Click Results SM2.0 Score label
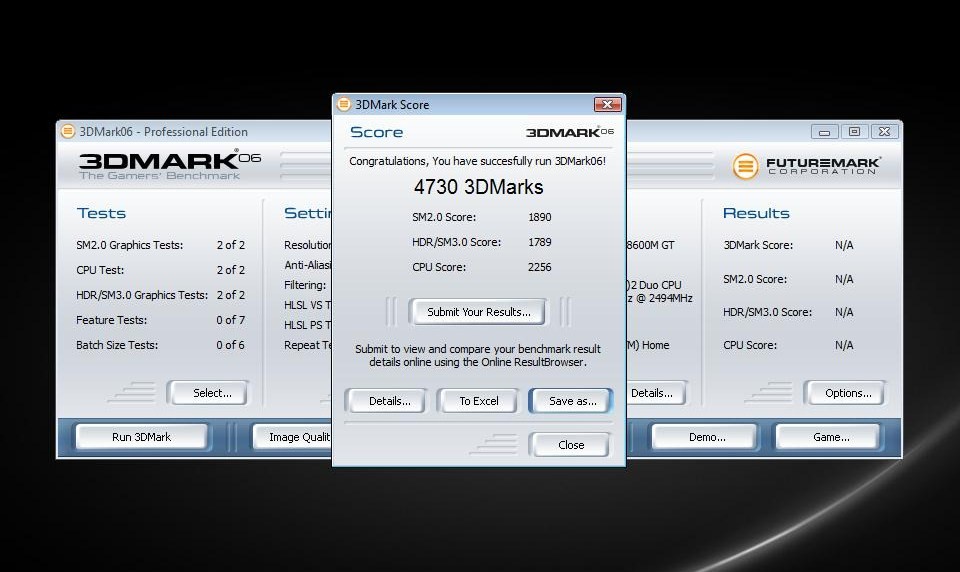The width and height of the screenshot is (960, 572). (755, 279)
